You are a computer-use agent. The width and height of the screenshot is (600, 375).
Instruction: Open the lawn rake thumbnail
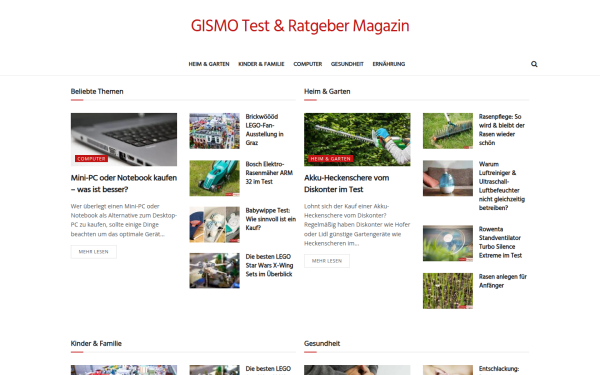click(x=448, y=131)
